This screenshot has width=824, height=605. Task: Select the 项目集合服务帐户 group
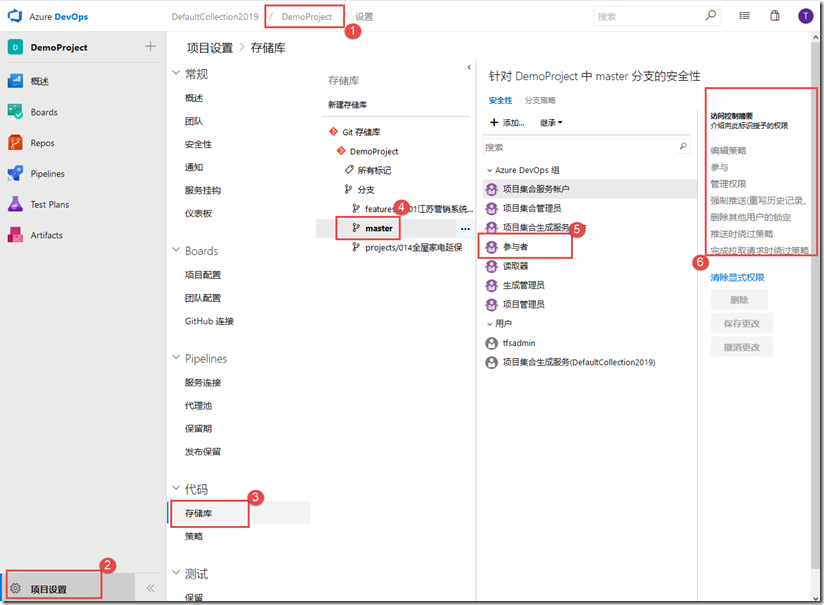[x=590, y=189]
